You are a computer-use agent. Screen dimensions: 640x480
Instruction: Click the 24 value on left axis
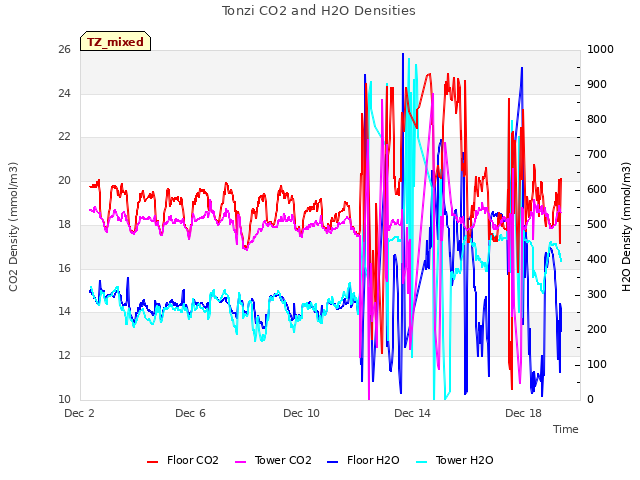(x=64, y=93)
